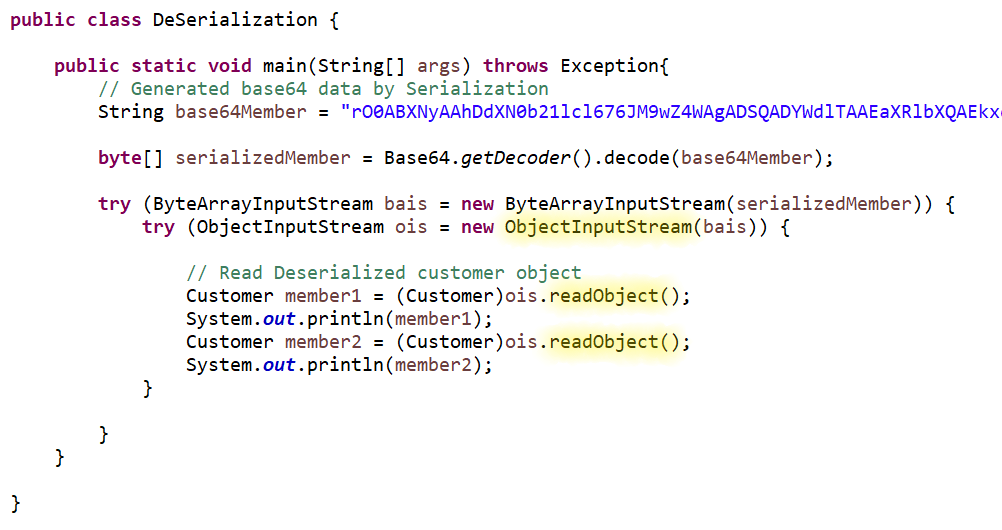Click the 'String[] args' parameter
This screenshot has width=1002, height=530.
(389, 66)
